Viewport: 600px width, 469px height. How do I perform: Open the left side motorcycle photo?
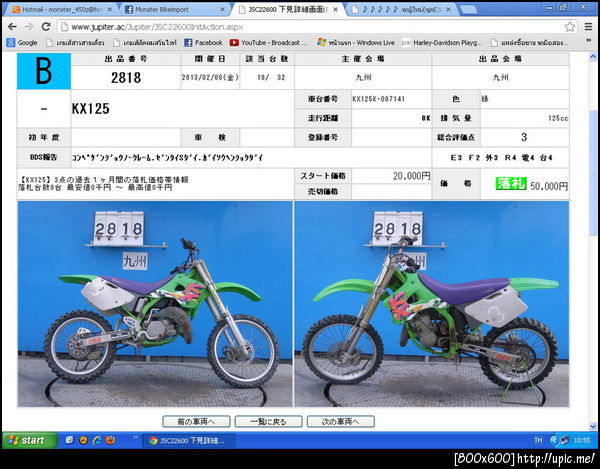155,304
